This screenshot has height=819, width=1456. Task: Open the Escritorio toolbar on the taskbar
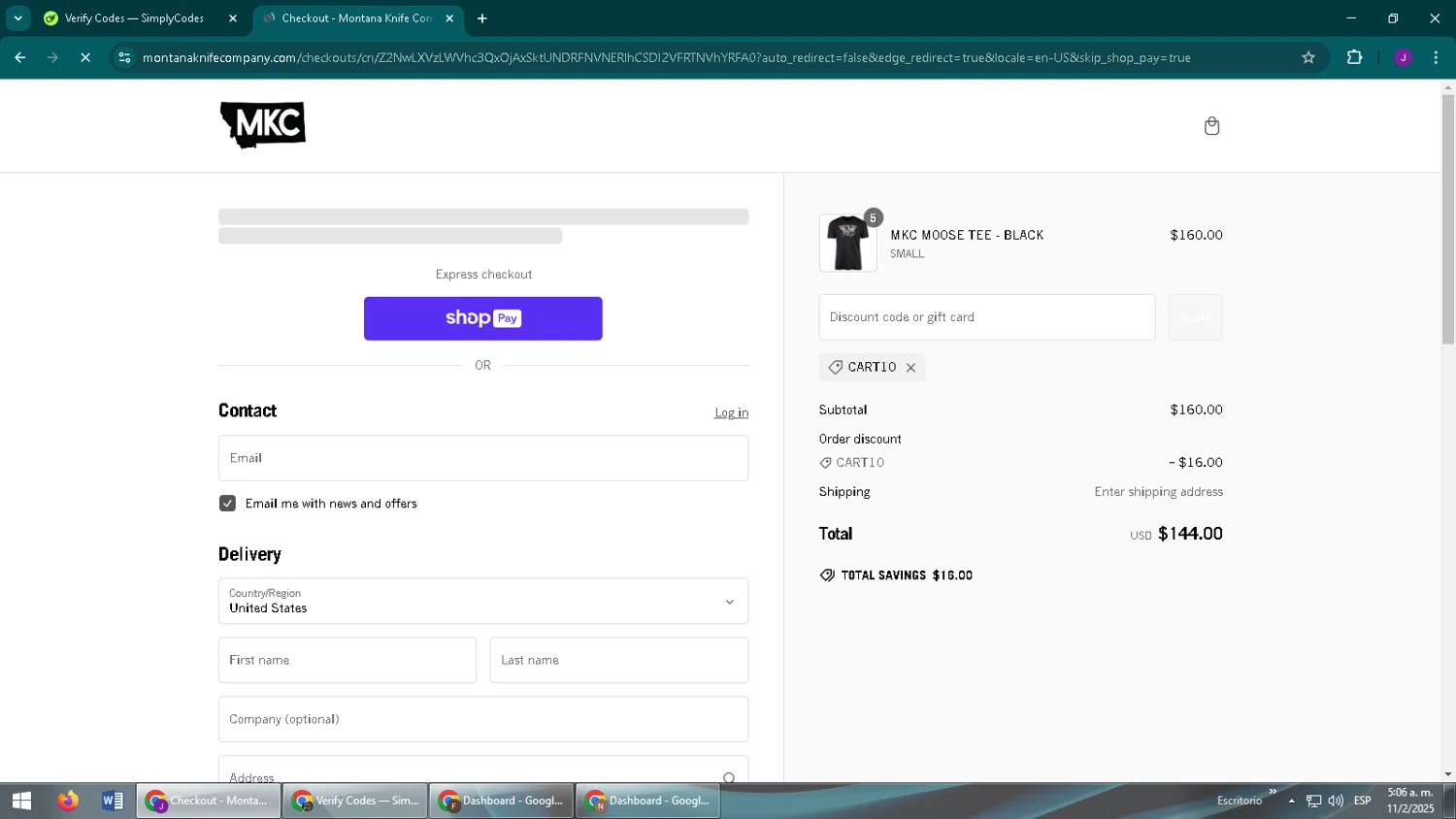click(1240, 801)
